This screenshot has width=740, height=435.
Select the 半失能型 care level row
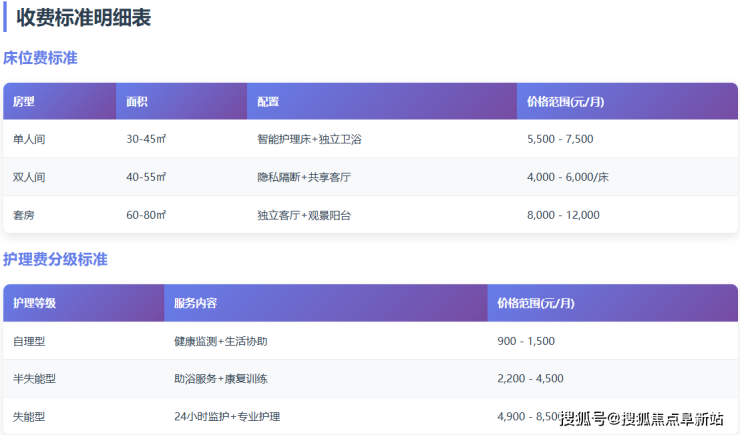[x=34, y=378]
